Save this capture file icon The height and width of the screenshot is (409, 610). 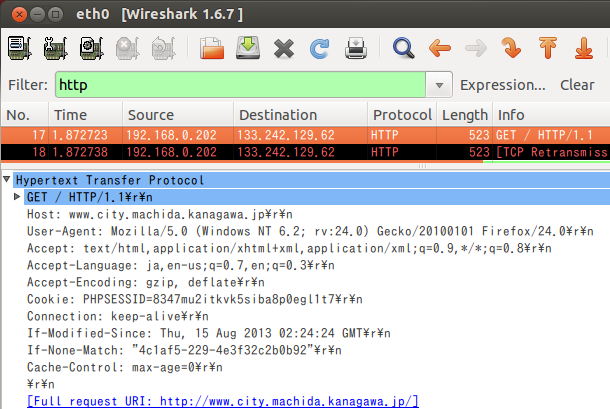pyautogui.click(x=248, y=48)
